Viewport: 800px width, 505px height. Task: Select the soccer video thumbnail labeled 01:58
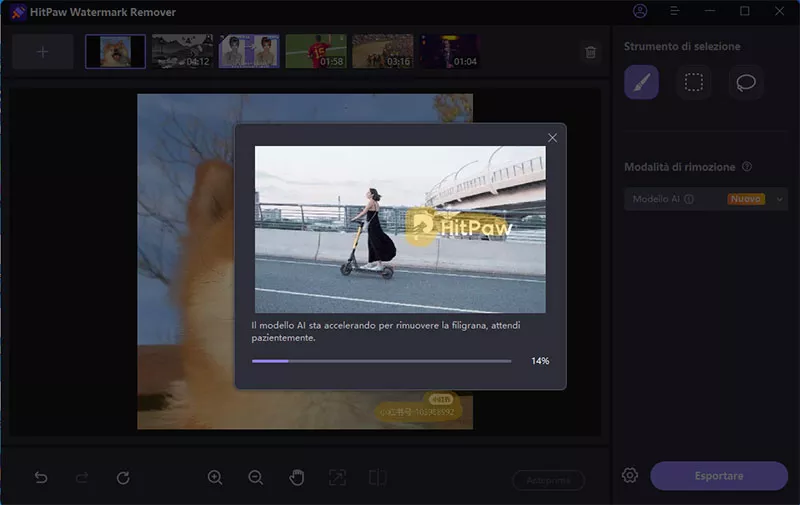pyautogui.click(x=316, y=51)
